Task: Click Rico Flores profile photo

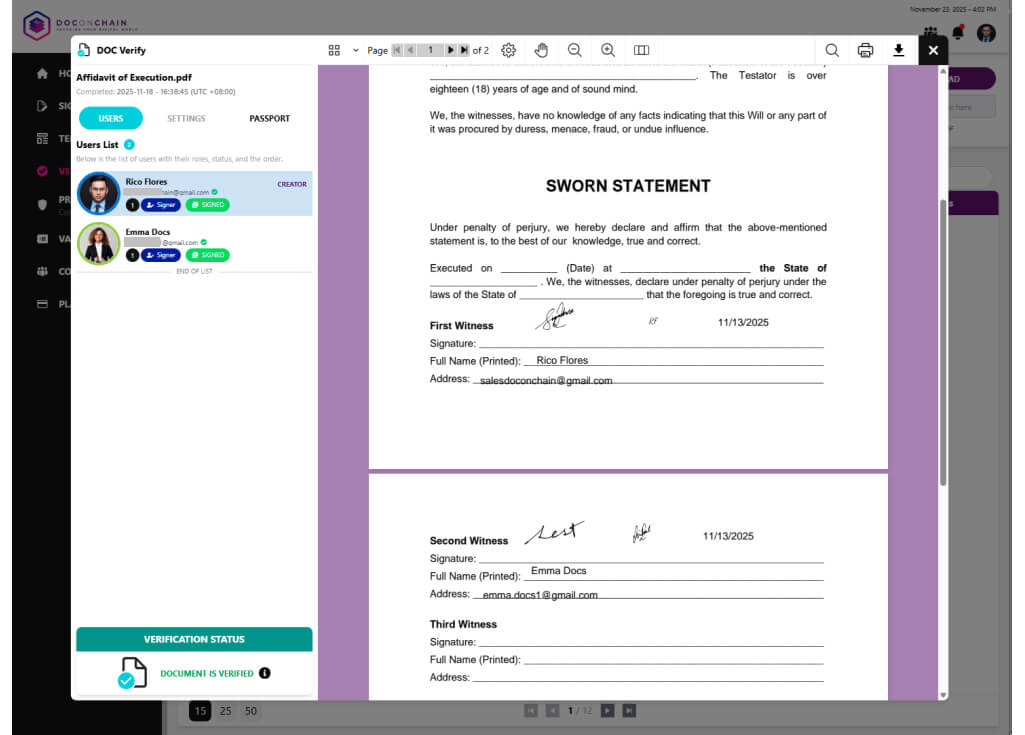Action: tap(99, 194)
